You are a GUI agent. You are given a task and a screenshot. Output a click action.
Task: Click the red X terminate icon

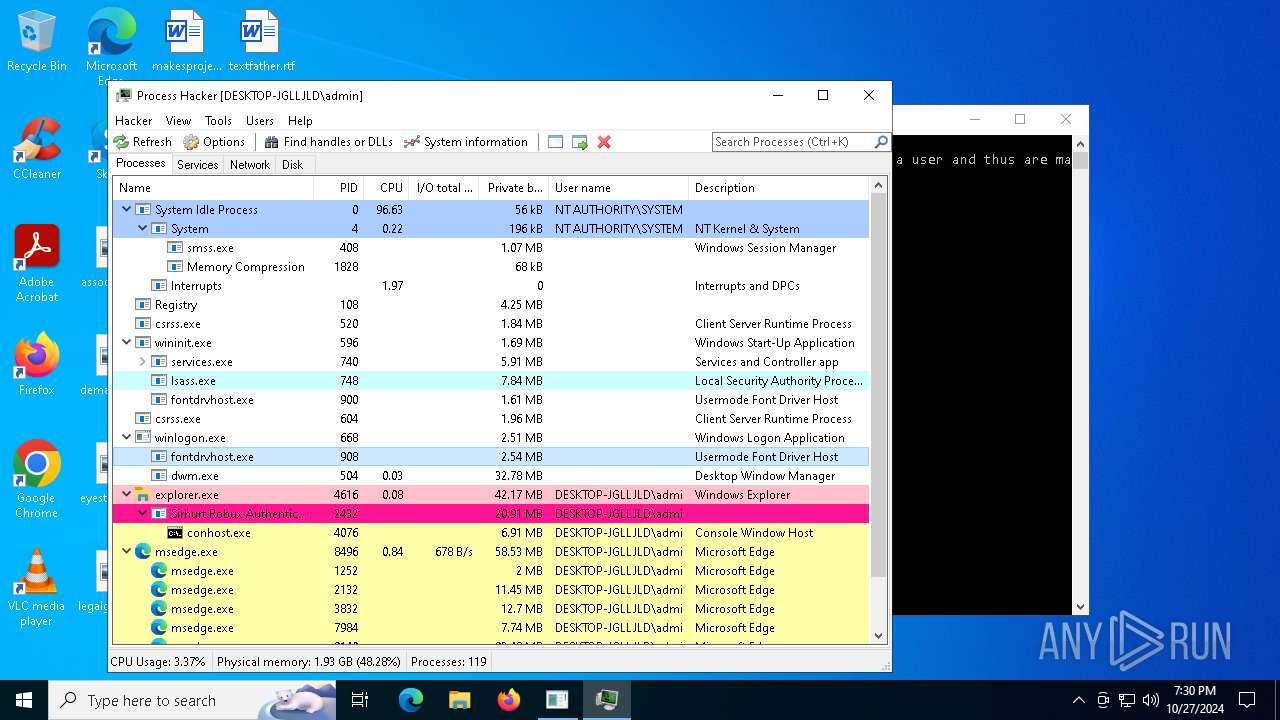point(604,142)
